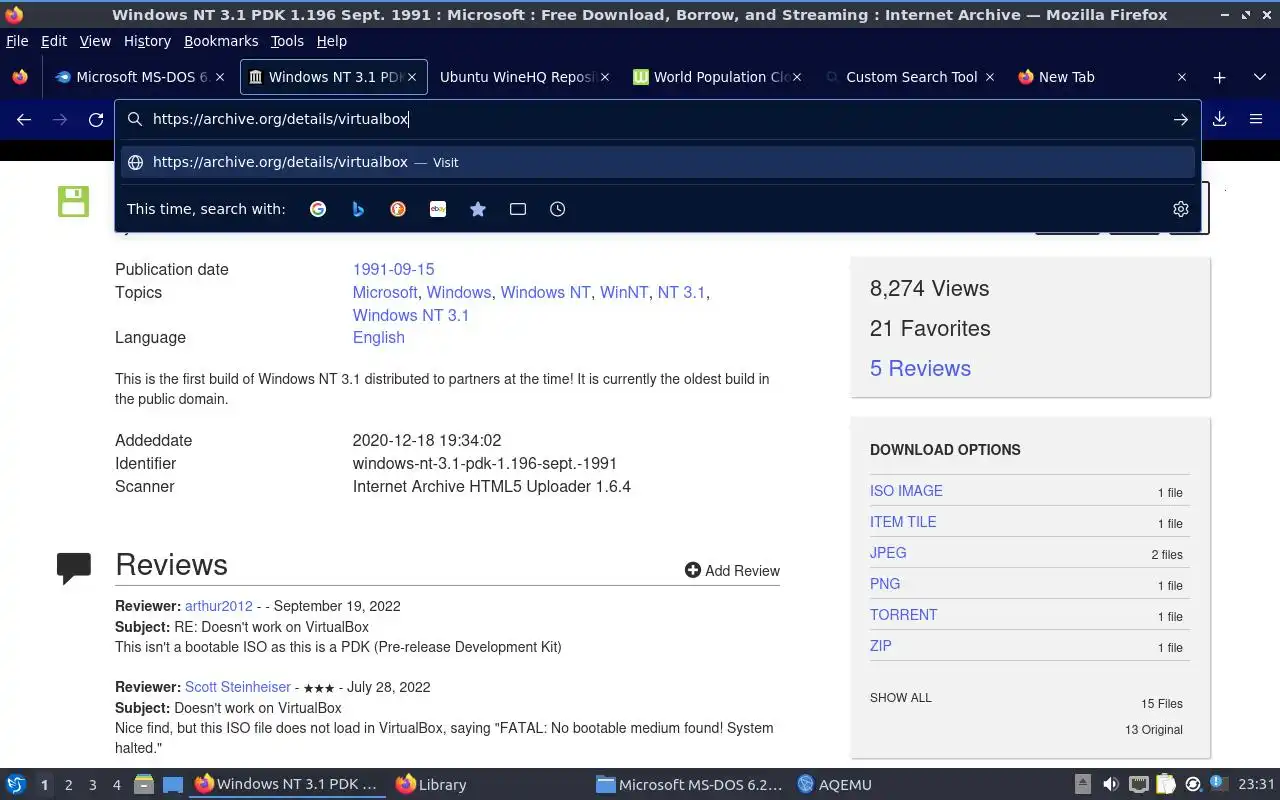Image resolution: width=1280 pixels, height=800 pixels.
Task: Download the PNG option
Action: click(885, 584)
